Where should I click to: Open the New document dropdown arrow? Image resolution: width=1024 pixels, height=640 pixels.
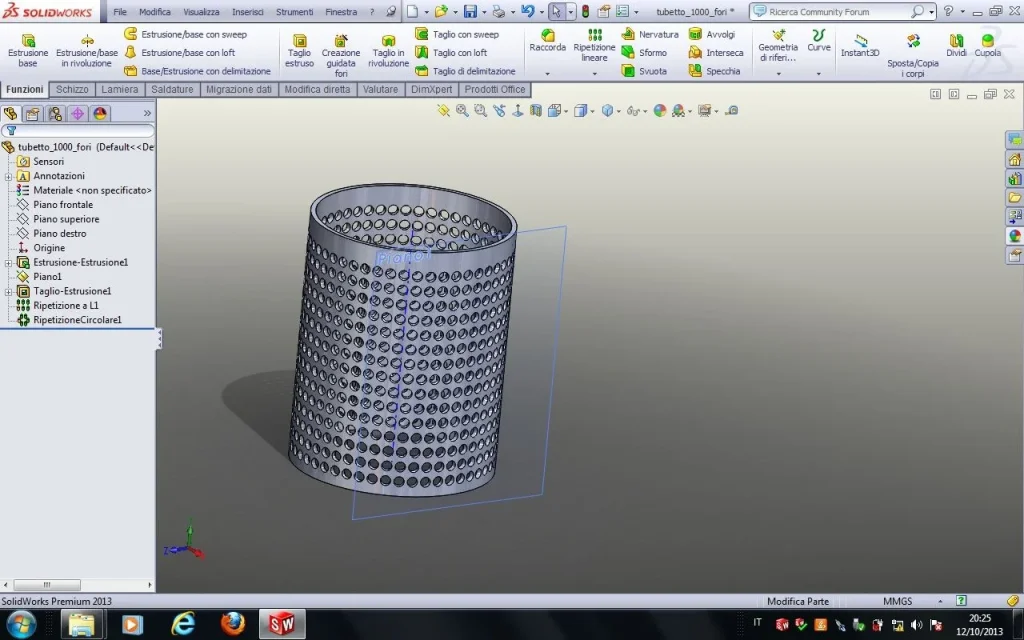pos(426,12)
